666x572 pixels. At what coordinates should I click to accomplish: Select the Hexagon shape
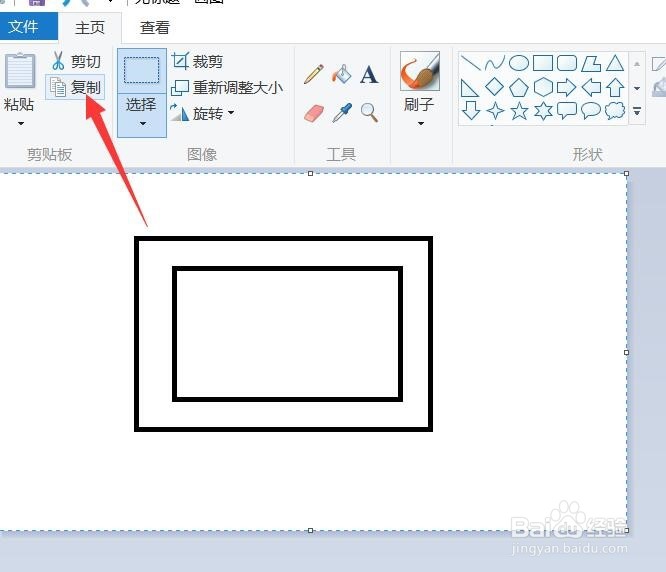(543, 87)
